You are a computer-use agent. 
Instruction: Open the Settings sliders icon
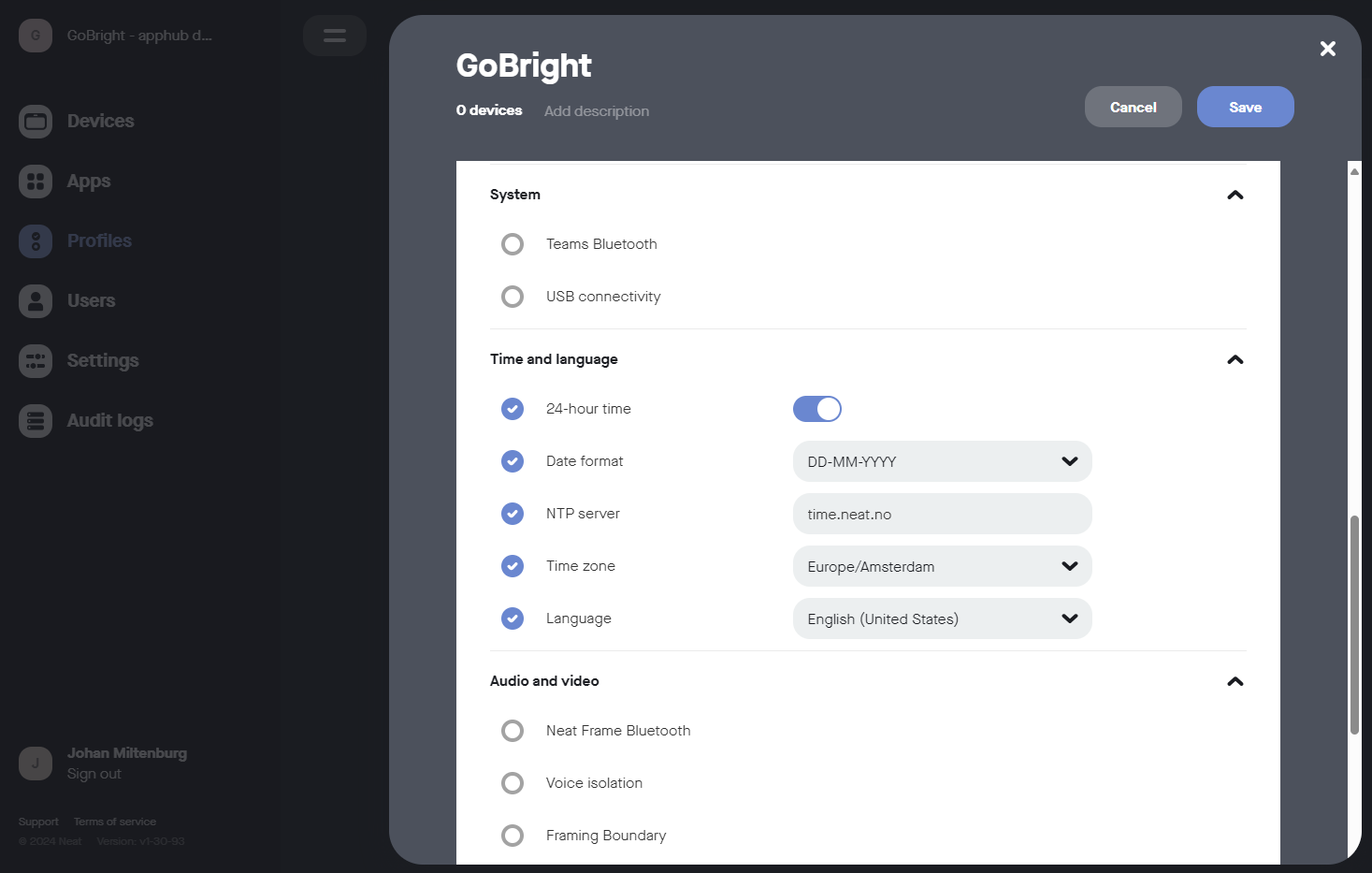click(x=36, y=361)
